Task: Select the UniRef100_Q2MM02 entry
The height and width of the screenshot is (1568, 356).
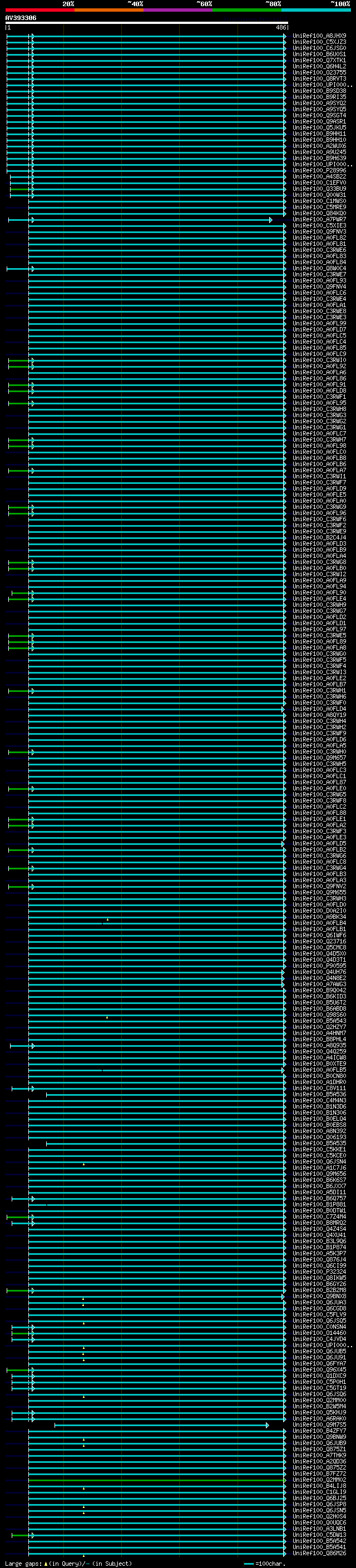Action: pyautogui.click(x=319, y=1480)
